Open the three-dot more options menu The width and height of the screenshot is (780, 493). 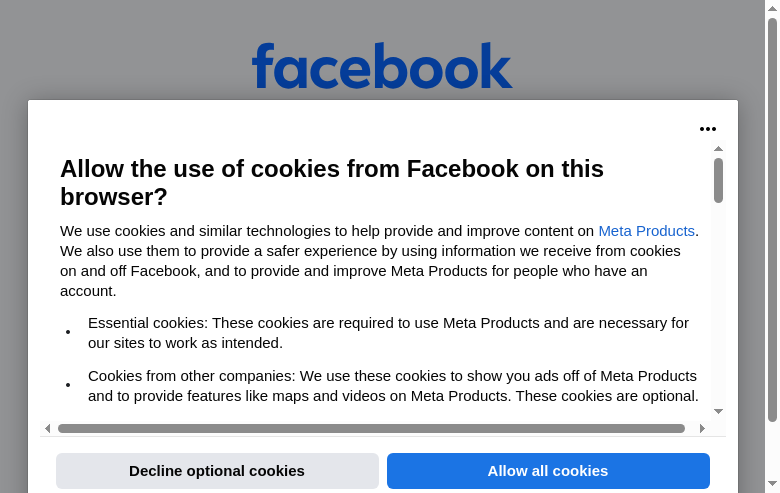coord(708,129)
